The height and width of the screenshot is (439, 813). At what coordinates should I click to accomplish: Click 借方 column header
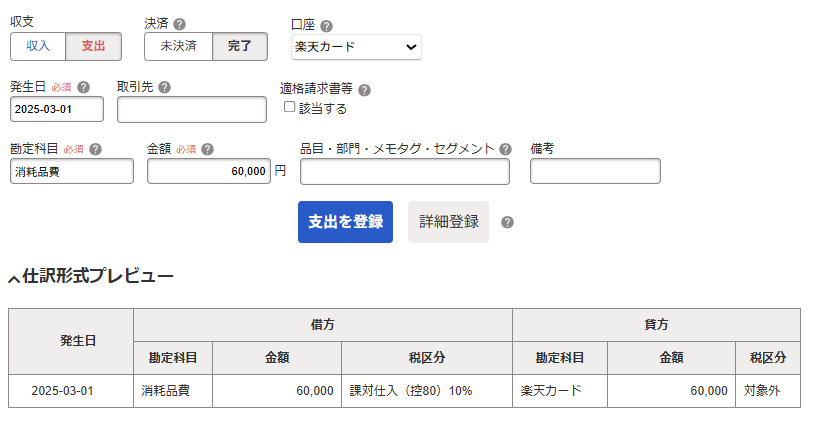[x=323, y=325]
